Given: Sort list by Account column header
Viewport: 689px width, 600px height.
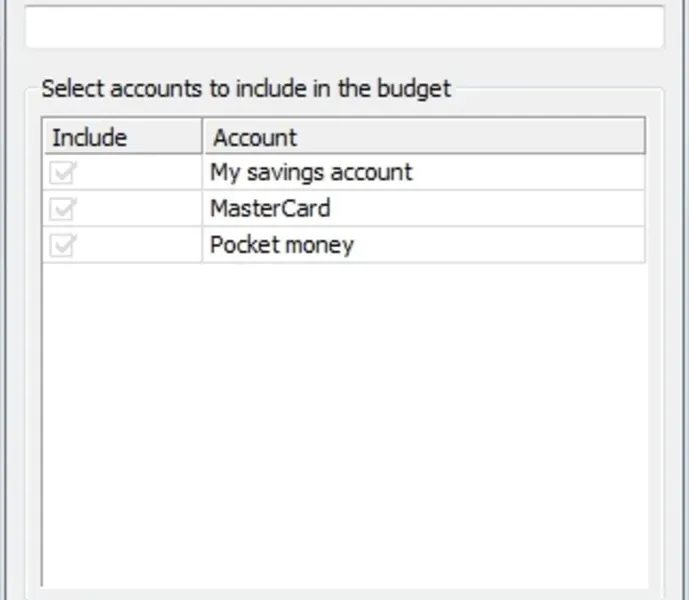Looking at the screenshot, I should 255,137.
